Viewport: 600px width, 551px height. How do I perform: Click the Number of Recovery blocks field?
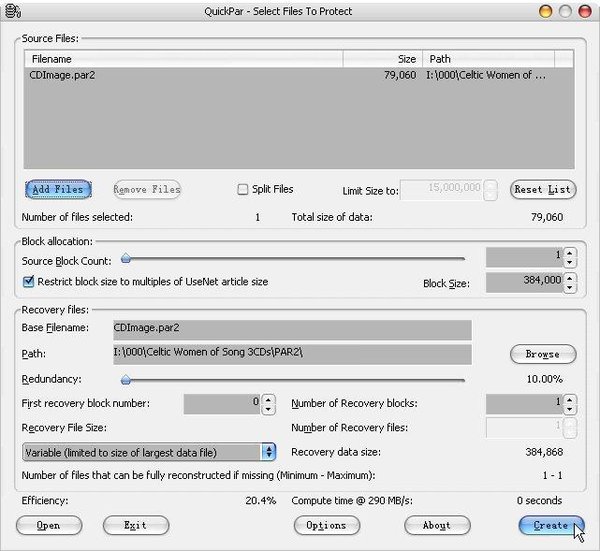click(524, 404)
